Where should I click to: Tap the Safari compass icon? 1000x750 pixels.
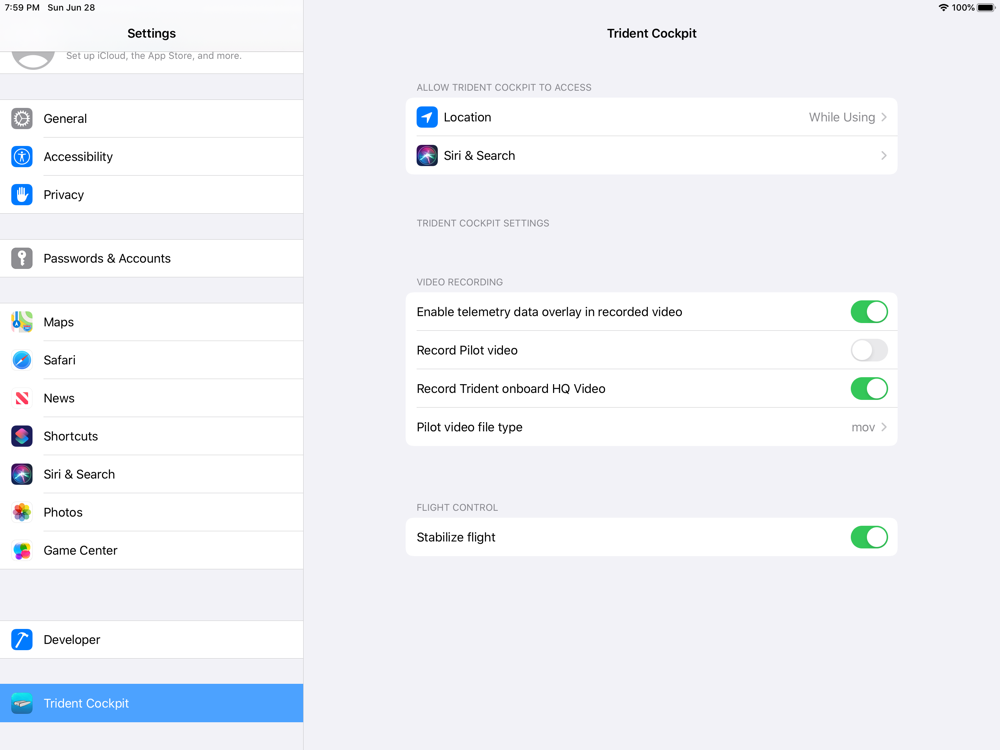click(22, 360)
